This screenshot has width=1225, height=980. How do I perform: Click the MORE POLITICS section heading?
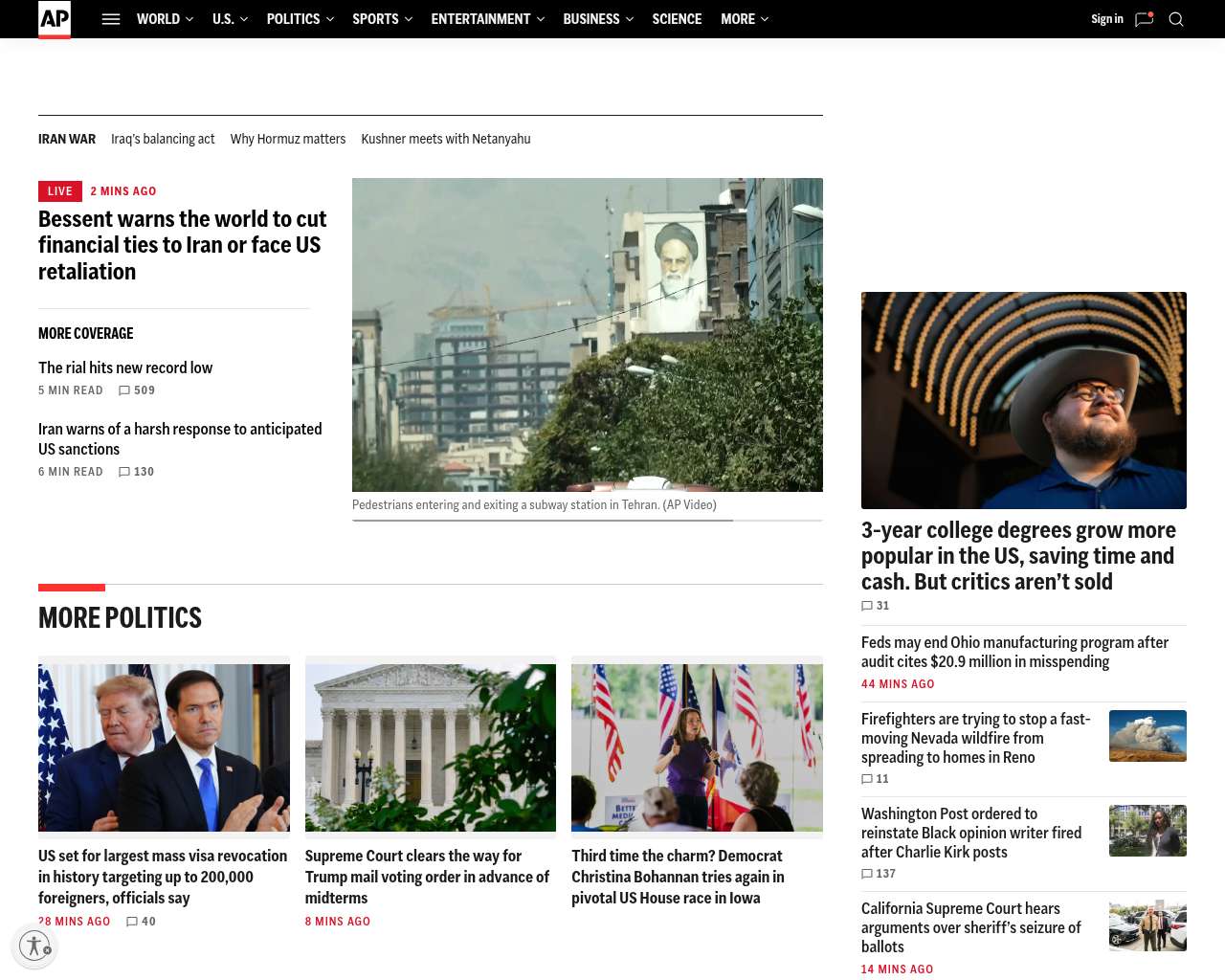pos(120,618)
